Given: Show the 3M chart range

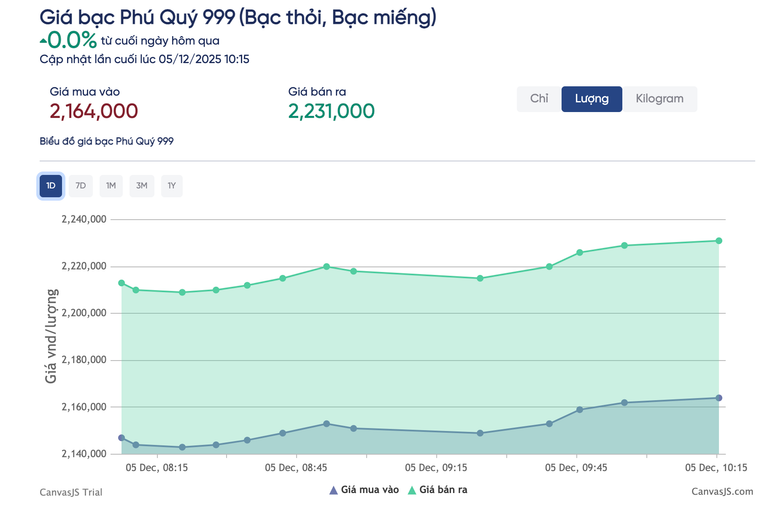Looking at the screenshot, I should click(142, 185).
